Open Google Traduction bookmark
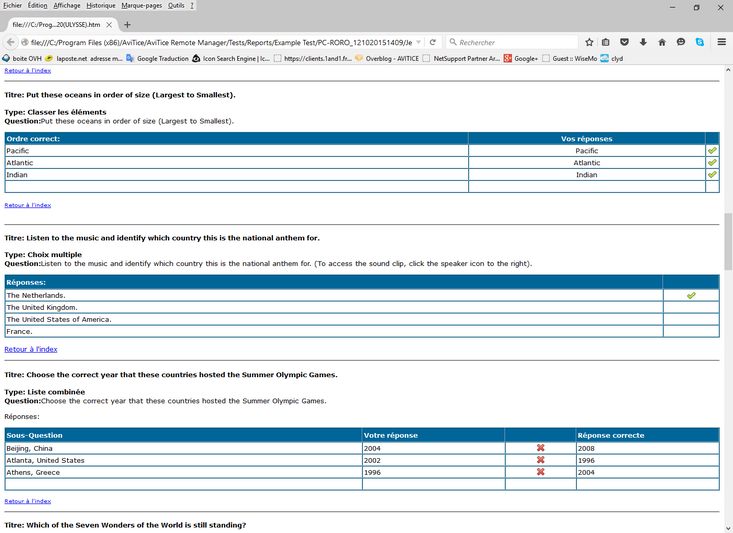Image resolution: width=733 pixels, height=533 pixels. coord(157,58)
